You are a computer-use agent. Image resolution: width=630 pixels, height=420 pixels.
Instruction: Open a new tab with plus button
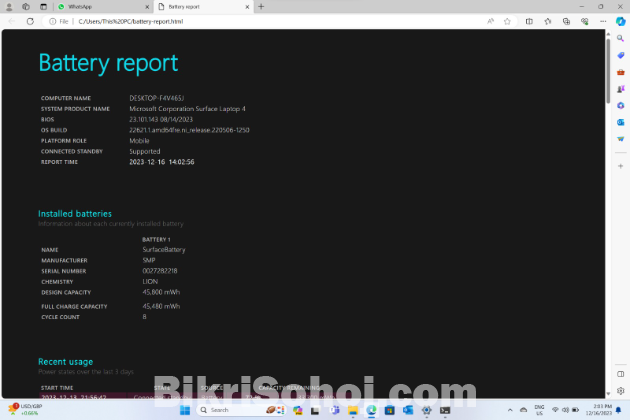261,6
